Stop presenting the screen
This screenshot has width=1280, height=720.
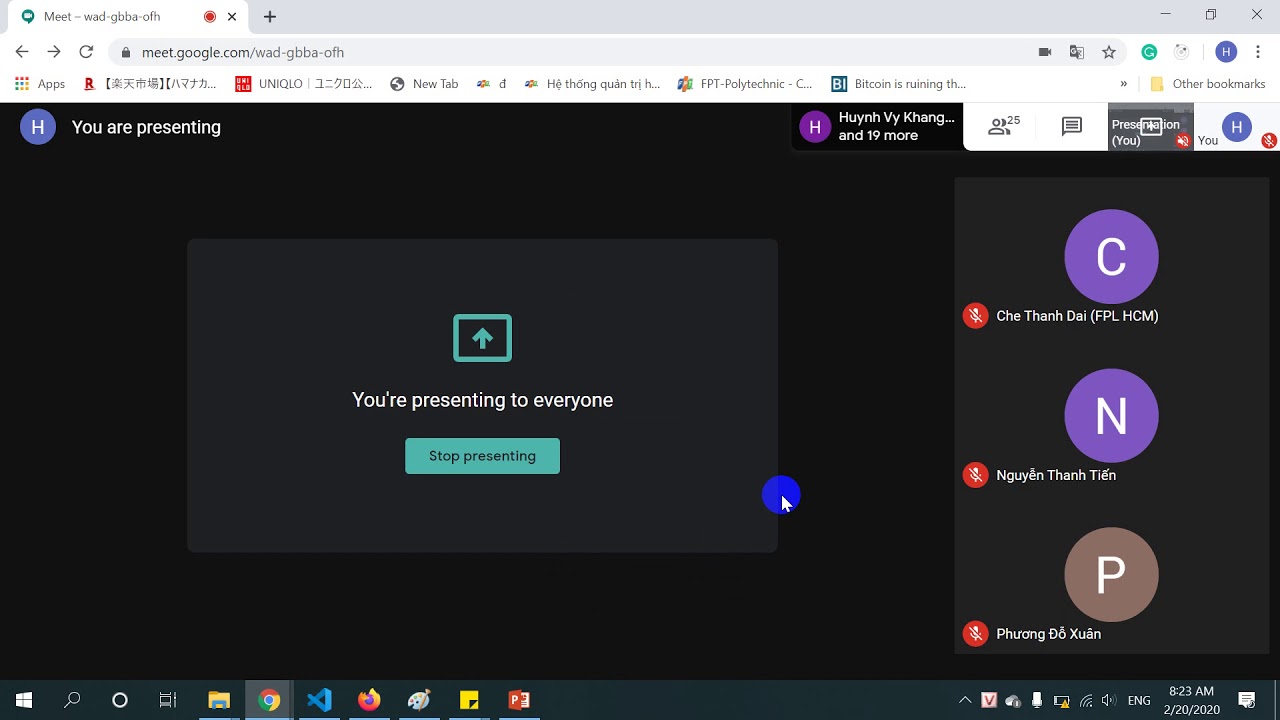pos(482,456)
